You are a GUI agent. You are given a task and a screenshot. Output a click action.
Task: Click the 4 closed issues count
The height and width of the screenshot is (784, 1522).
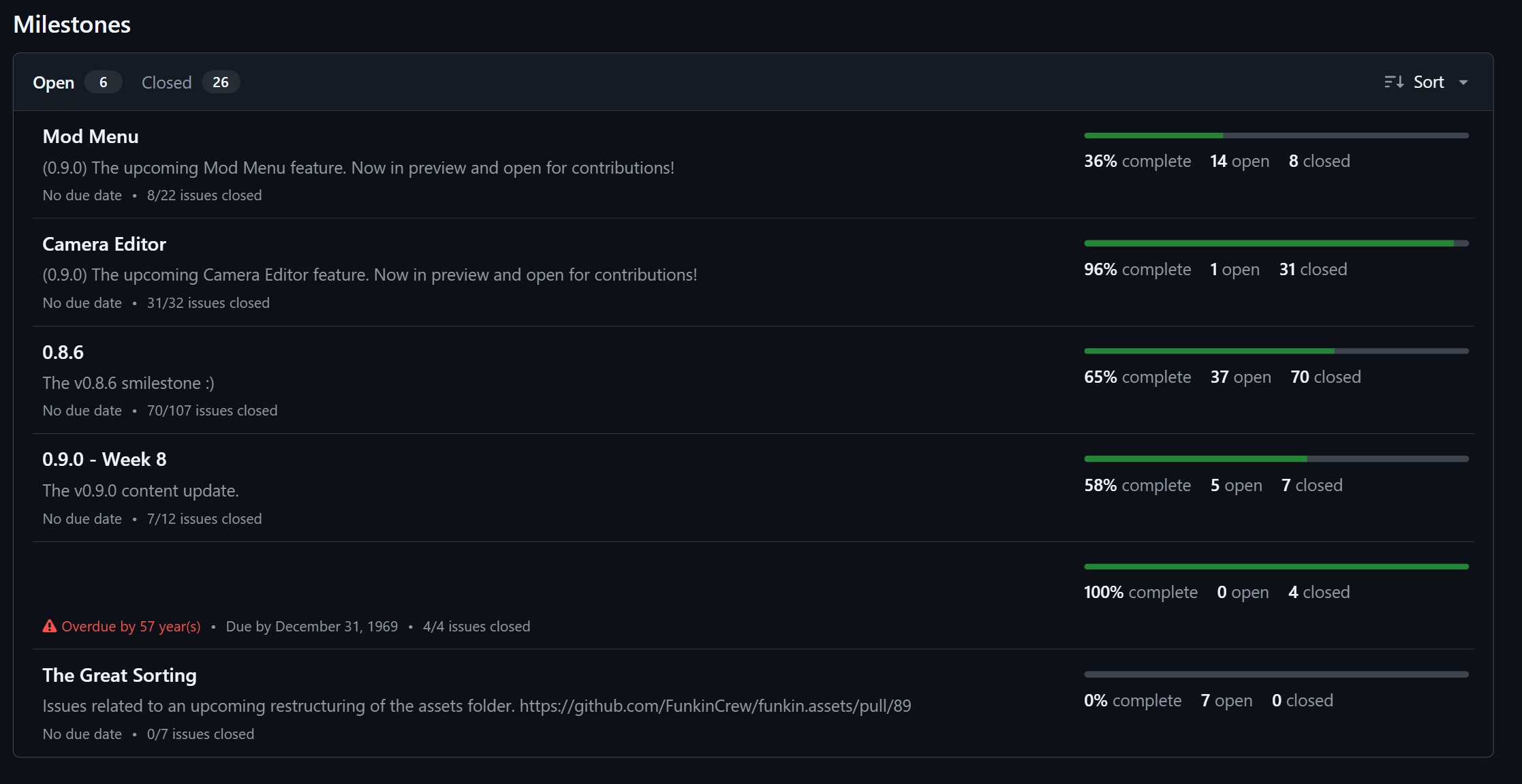point(1318,593)
